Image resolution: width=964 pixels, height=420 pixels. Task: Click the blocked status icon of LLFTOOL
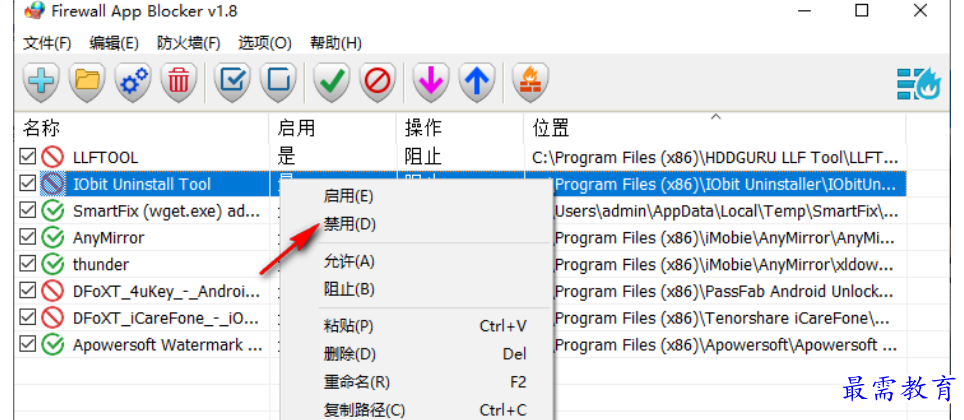click(53, 157)
